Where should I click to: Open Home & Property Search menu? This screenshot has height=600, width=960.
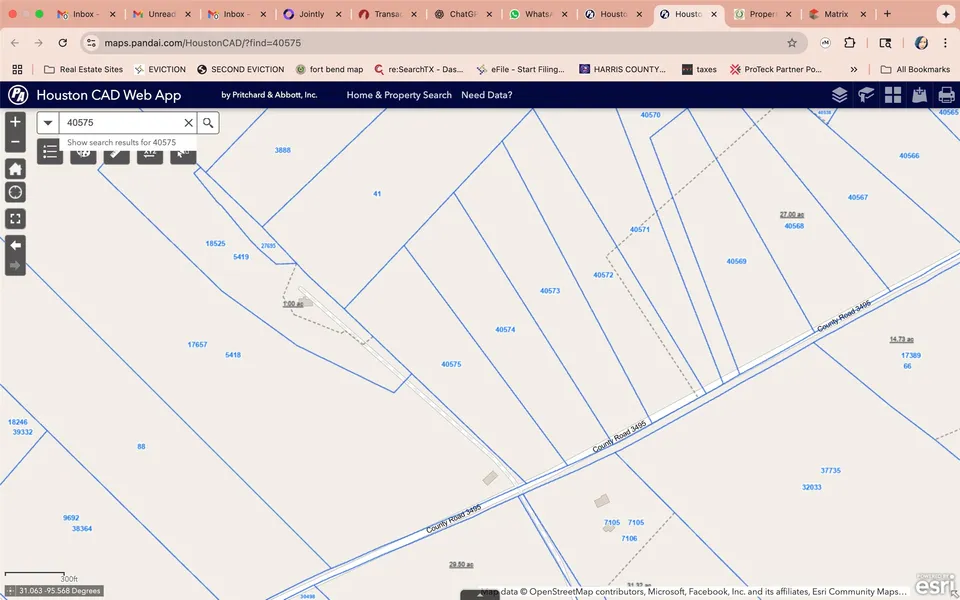[x=399, y=95]
